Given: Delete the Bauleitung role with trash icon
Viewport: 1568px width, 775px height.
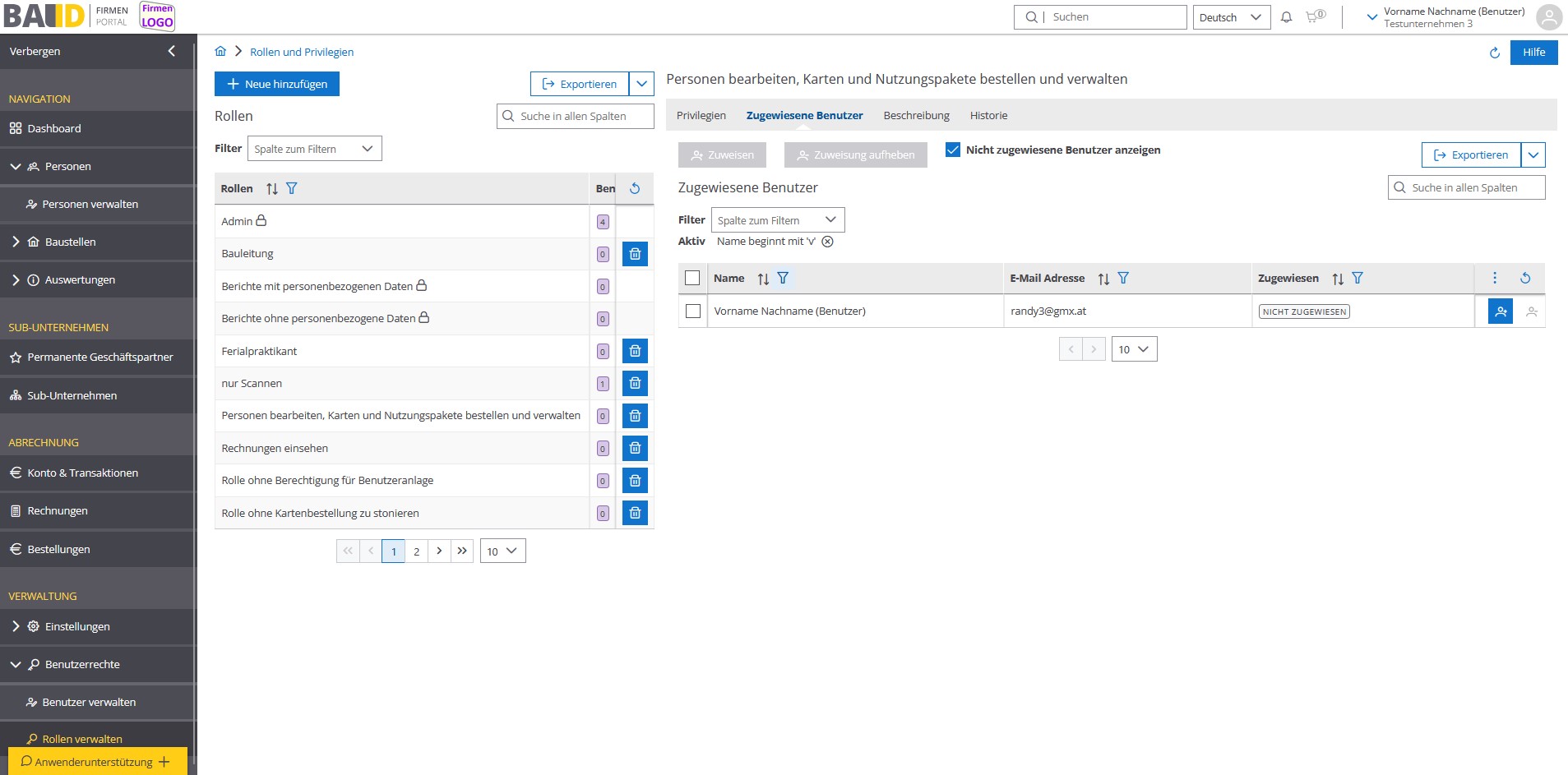Looking at the screenshot, I should pos(635,254).
